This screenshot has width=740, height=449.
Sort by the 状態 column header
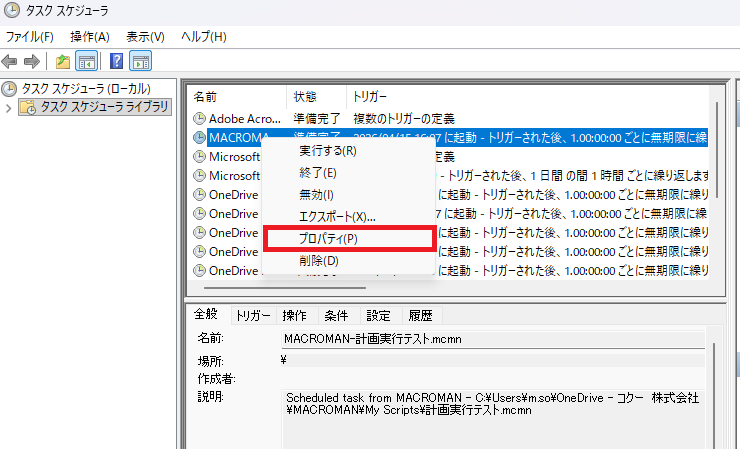click(317, 97)
